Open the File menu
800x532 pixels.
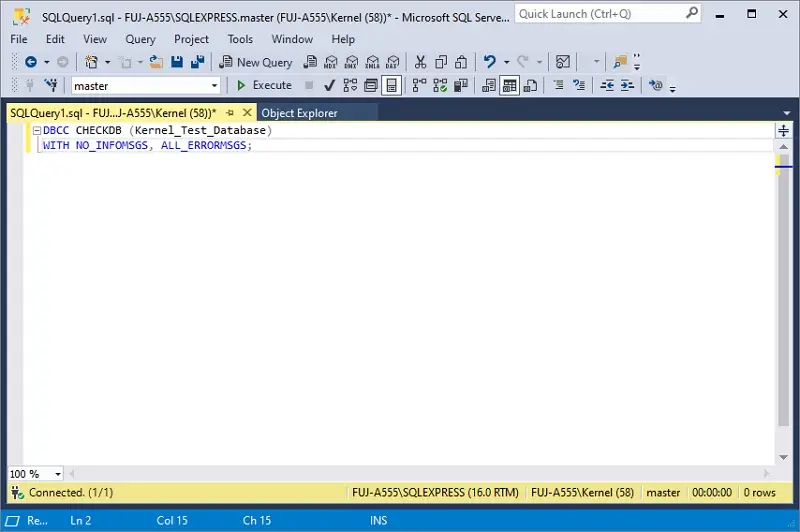coord(19,39)
